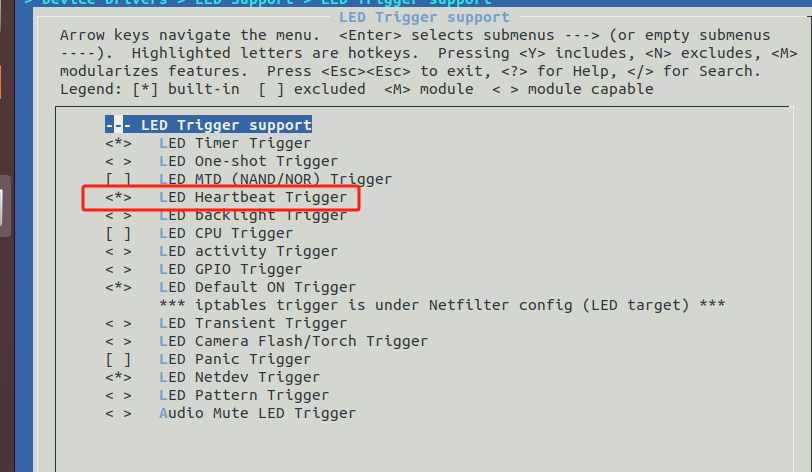The width and height of the screenshot is (812, 472).
Task: Toggle the LED GPIO Trigger state box
Action: [x=119, y=269]
